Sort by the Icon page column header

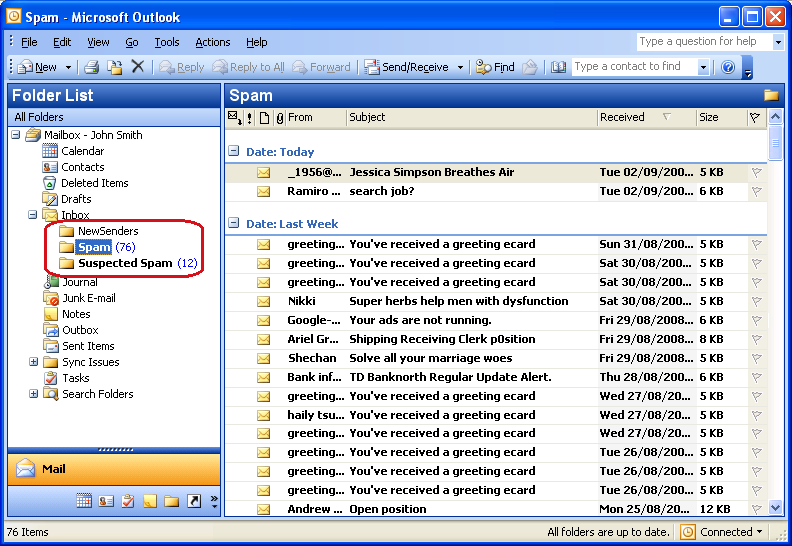[x=264, y=118]
